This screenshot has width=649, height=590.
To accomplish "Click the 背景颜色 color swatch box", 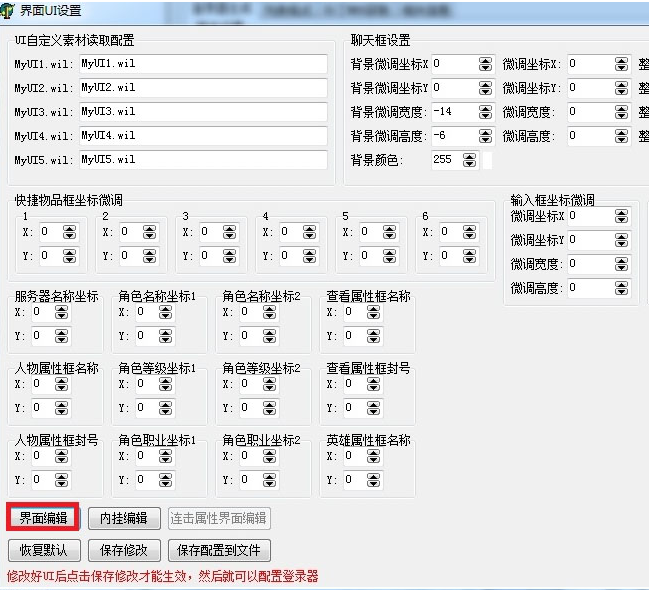I will tap(487, 160).
